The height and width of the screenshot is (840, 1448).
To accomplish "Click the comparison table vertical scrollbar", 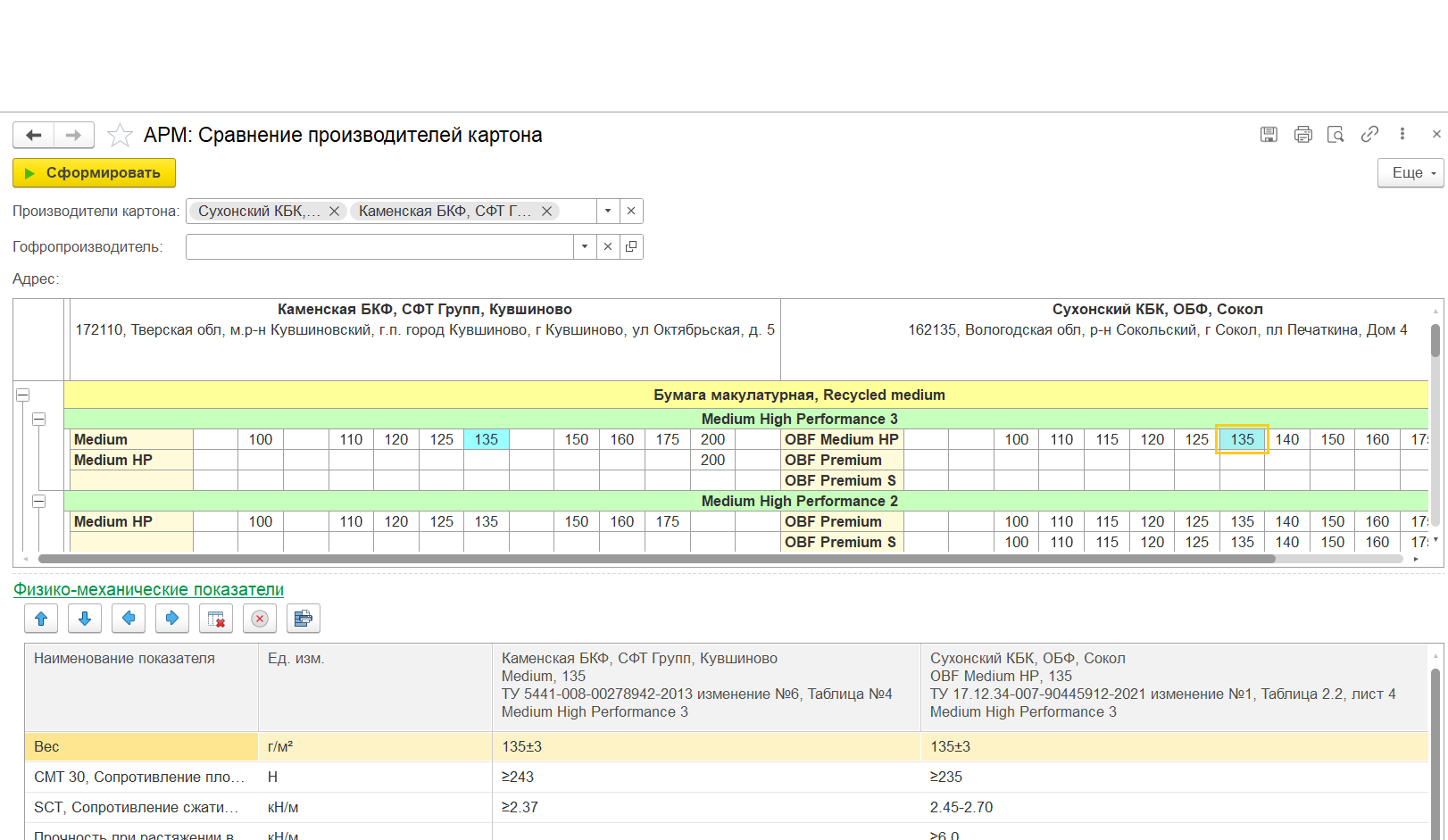I will (1436, 340).
